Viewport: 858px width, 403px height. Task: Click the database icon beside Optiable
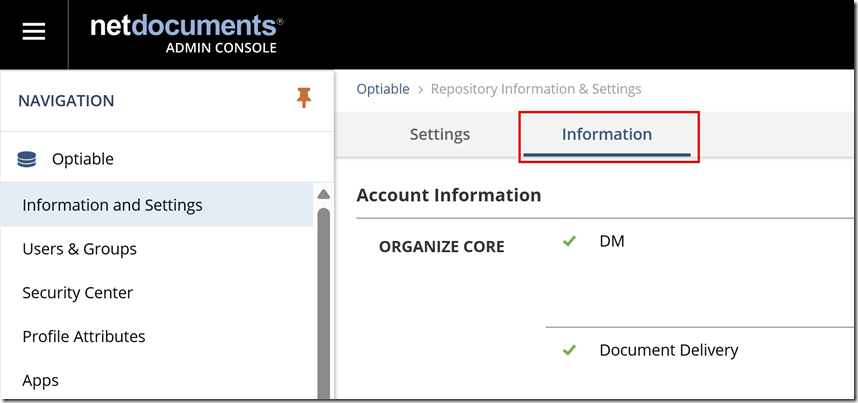[x=27, y=159]
